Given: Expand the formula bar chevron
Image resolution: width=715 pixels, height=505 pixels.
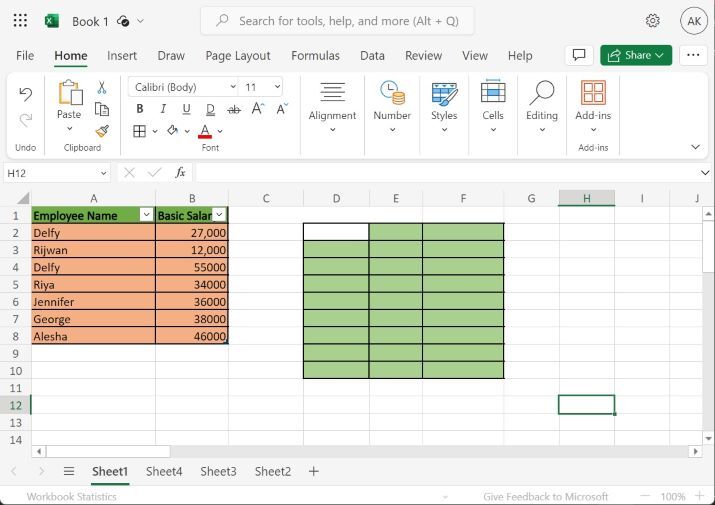Looking at the screenshot, I should pyautogui.click(x=705, y=172).
